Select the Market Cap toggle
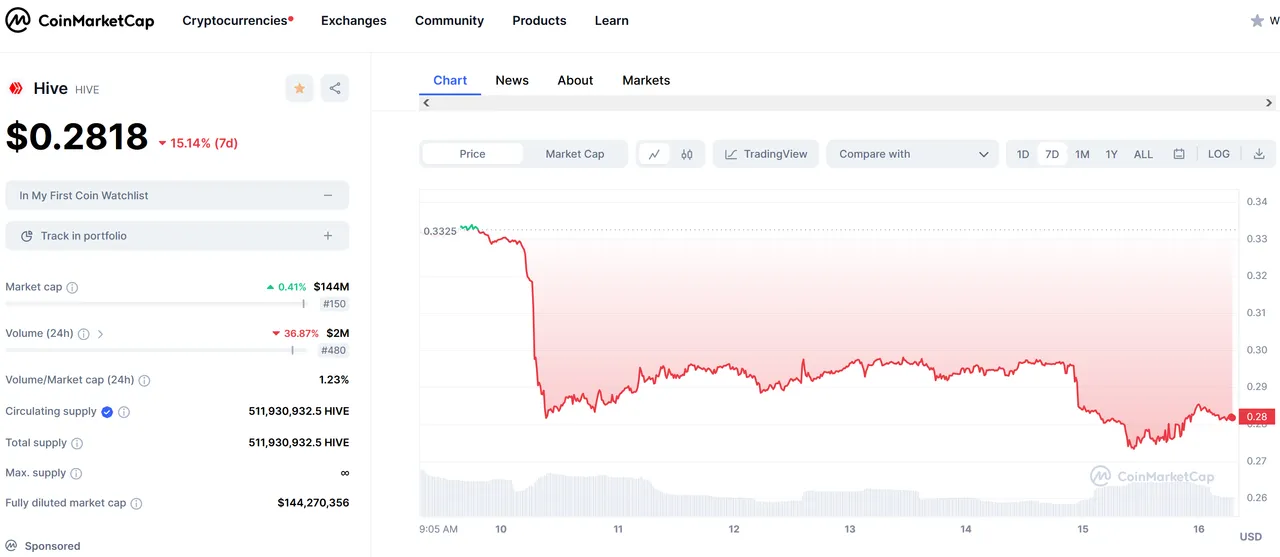 pos(575,154)
